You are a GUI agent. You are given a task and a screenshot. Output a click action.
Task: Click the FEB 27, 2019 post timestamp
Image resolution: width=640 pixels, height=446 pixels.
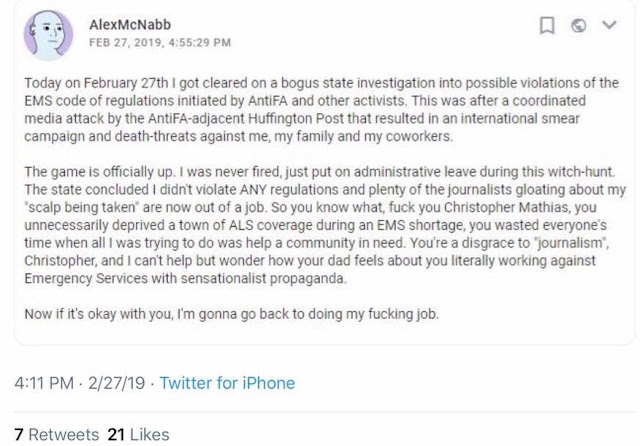(x=160, y=42)
